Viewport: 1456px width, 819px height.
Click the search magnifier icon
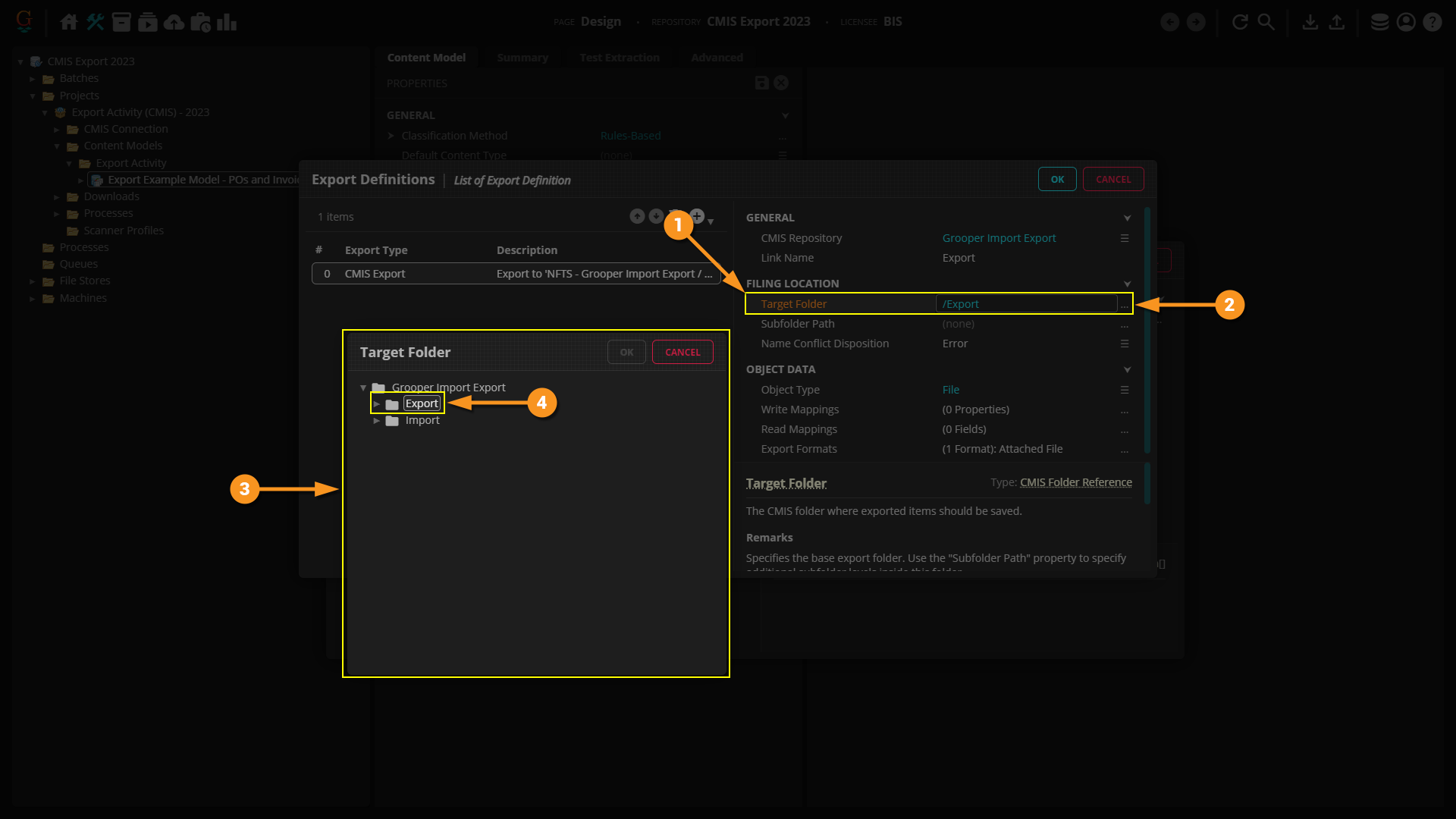click(1266, 22)
